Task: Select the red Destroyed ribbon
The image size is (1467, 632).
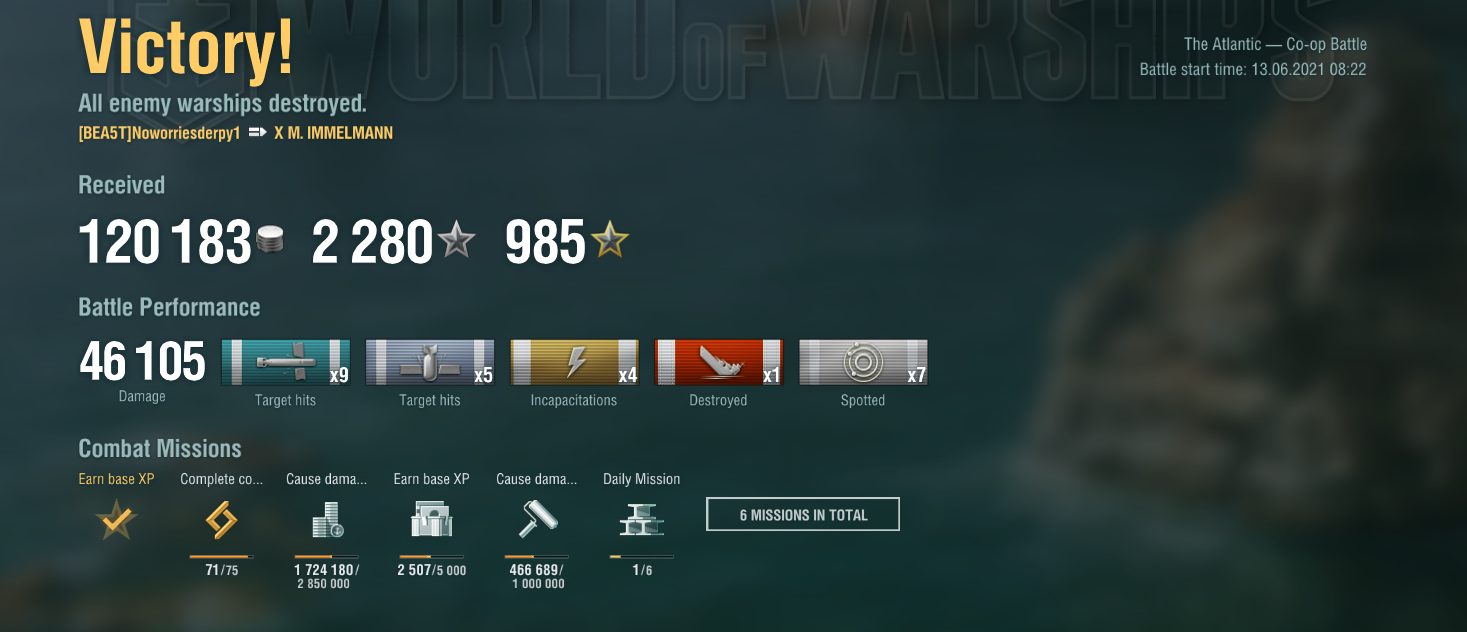Action: (x=719, y=362)
